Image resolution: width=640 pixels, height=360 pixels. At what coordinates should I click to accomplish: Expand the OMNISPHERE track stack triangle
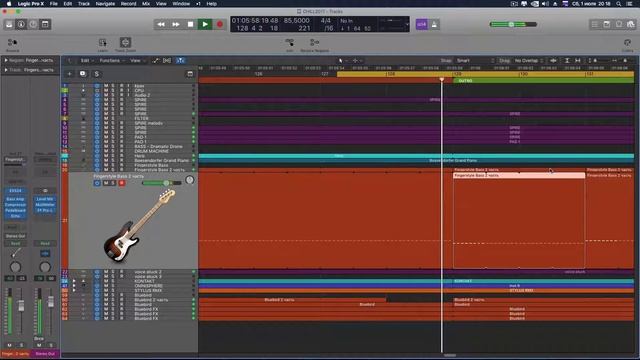[74, 286]
